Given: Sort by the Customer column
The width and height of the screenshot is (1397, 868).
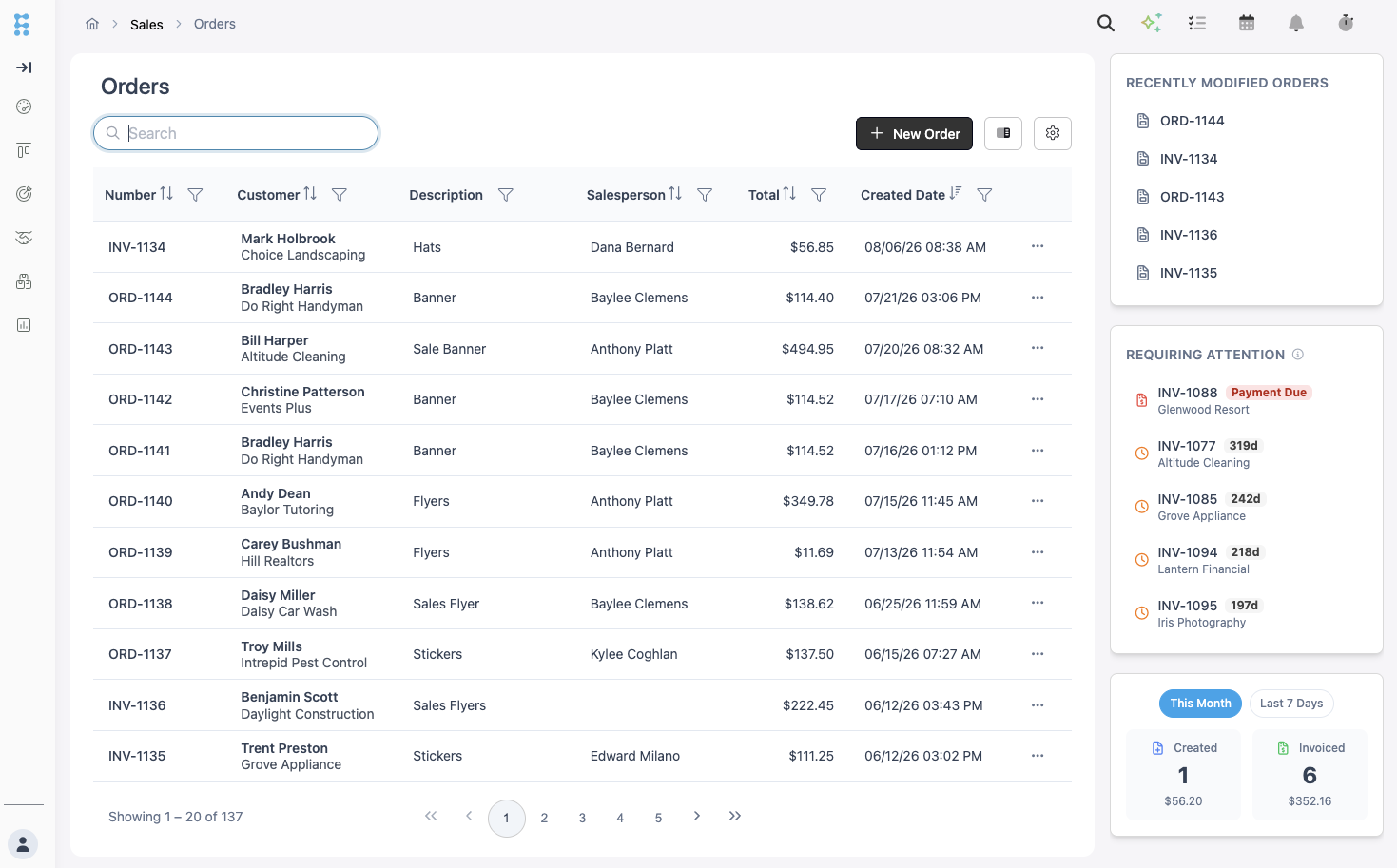Looking at the screenshot, I should coord(310,194).
